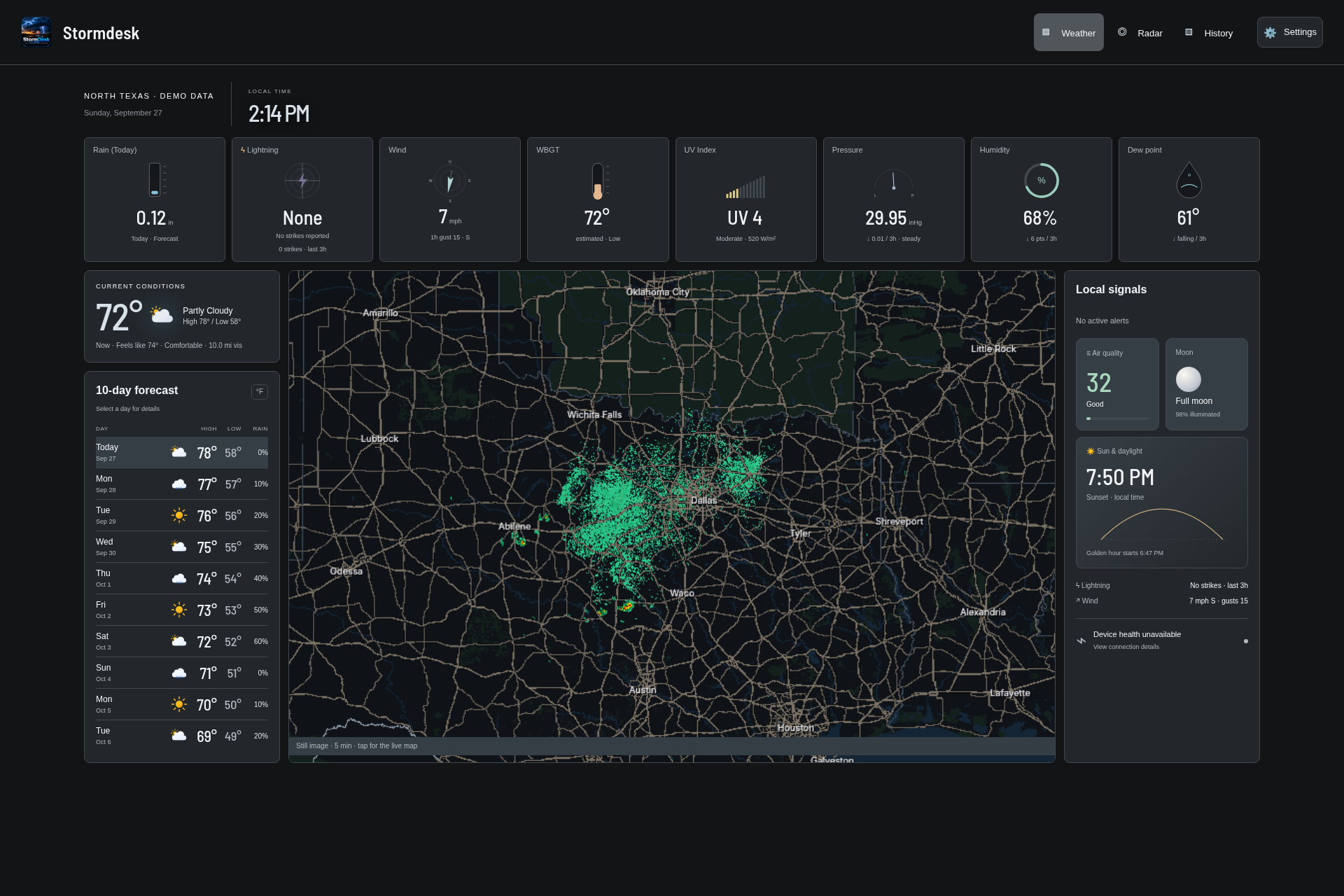Select the Fri Oct 2 forecast row

coord(182,610)
